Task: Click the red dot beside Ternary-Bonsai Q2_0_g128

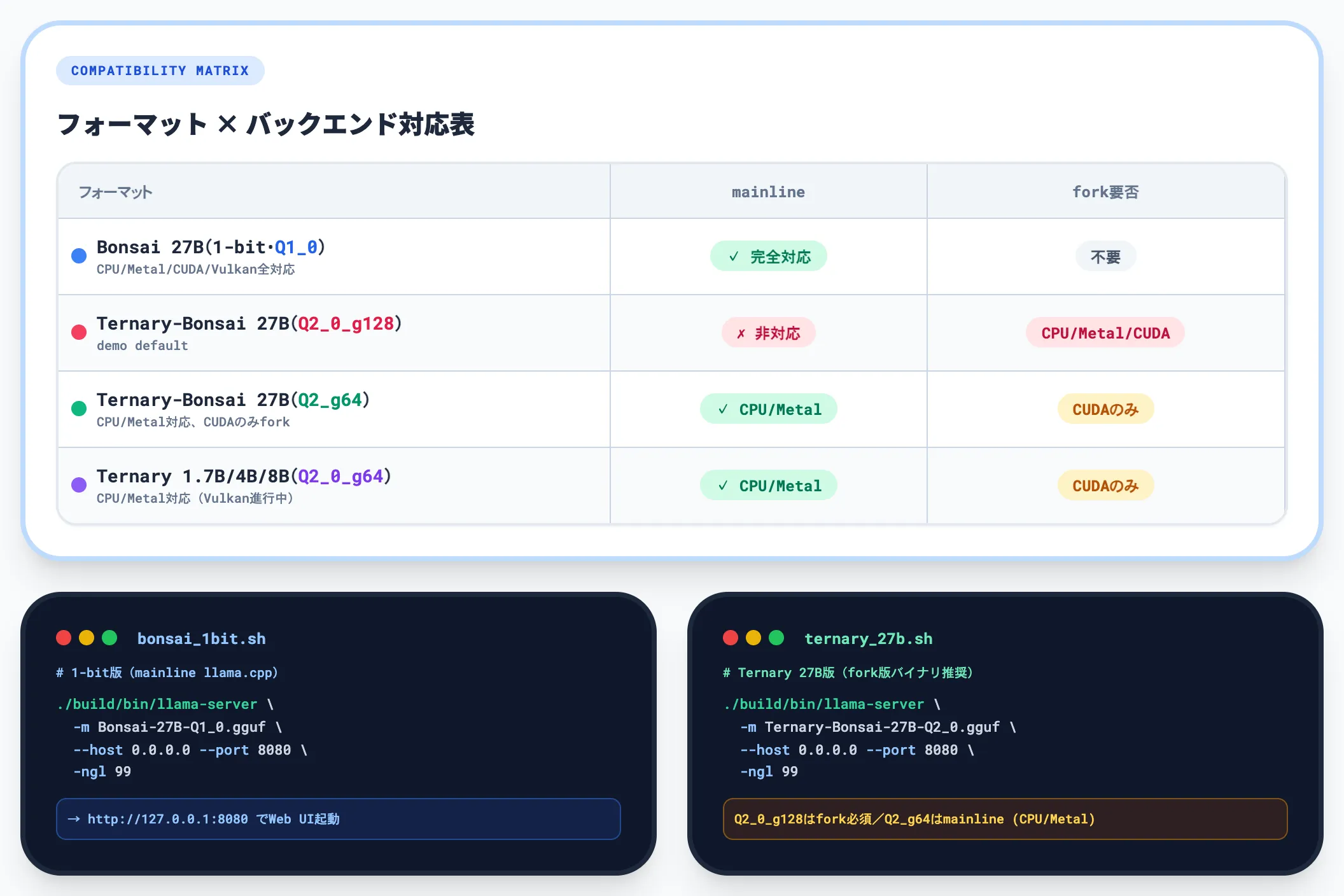Action: tap(79, 332)
